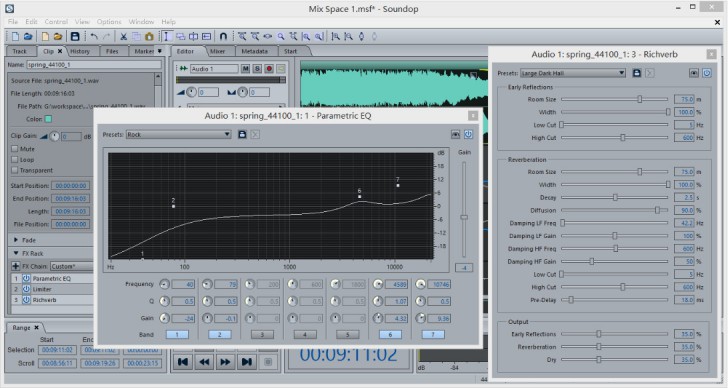Select the time selection I-beam tool
This screenshot has width=728, height=388.
(x=166, y=36)
